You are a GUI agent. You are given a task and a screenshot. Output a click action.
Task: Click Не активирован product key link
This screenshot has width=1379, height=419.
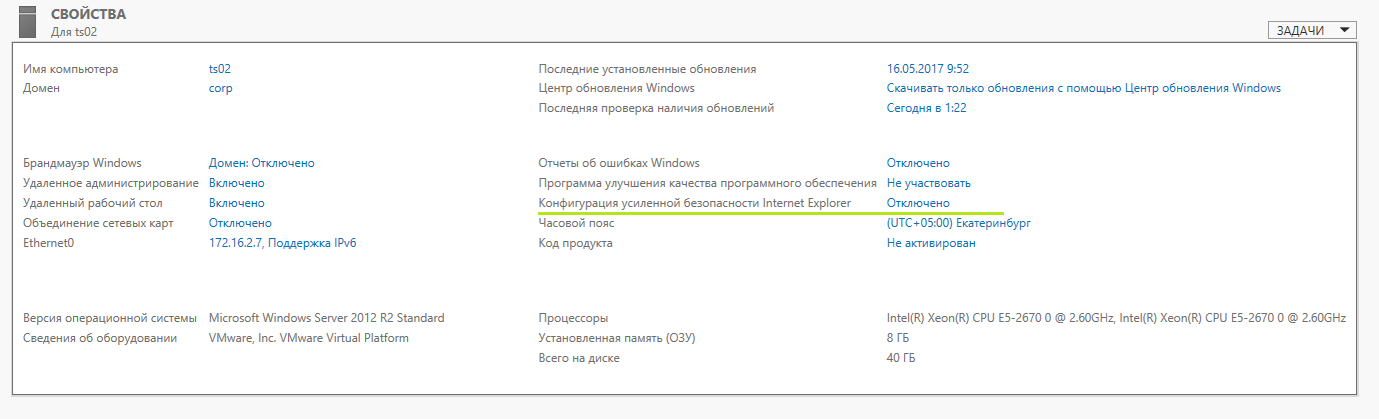pyautogui.click(x=931, y=243)
